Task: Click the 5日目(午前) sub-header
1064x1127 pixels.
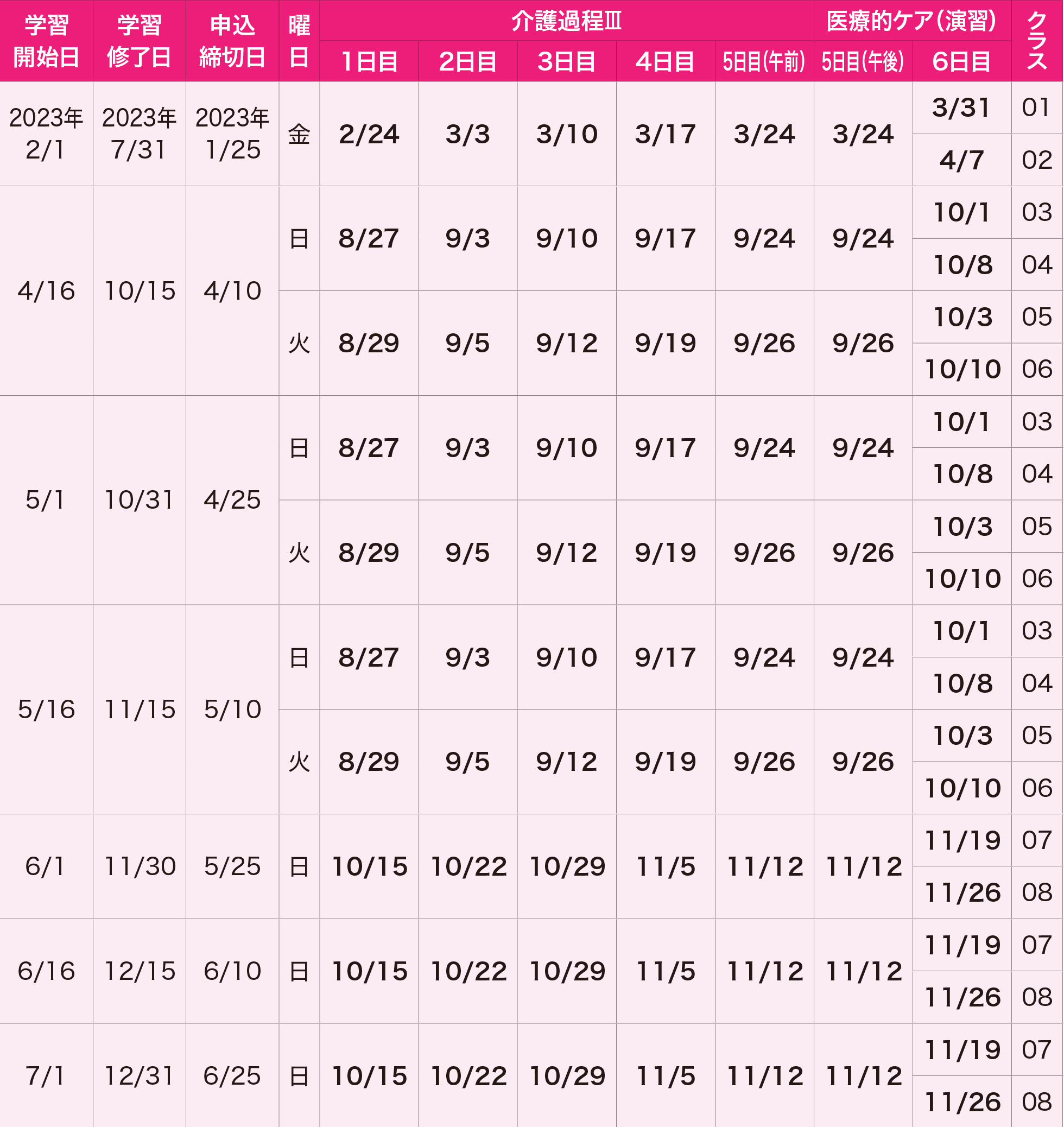Action: 764,61
